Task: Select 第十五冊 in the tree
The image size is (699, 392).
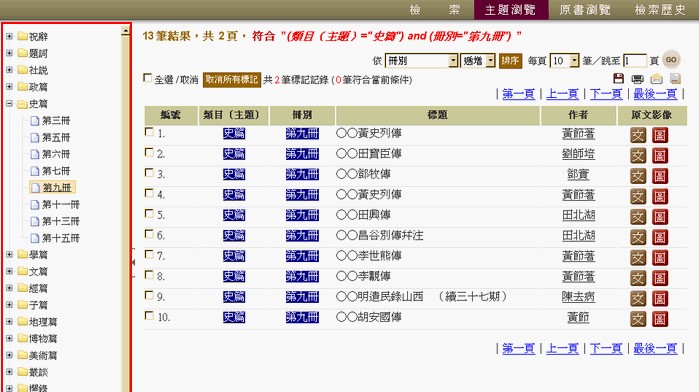Action: click(61, 238)
